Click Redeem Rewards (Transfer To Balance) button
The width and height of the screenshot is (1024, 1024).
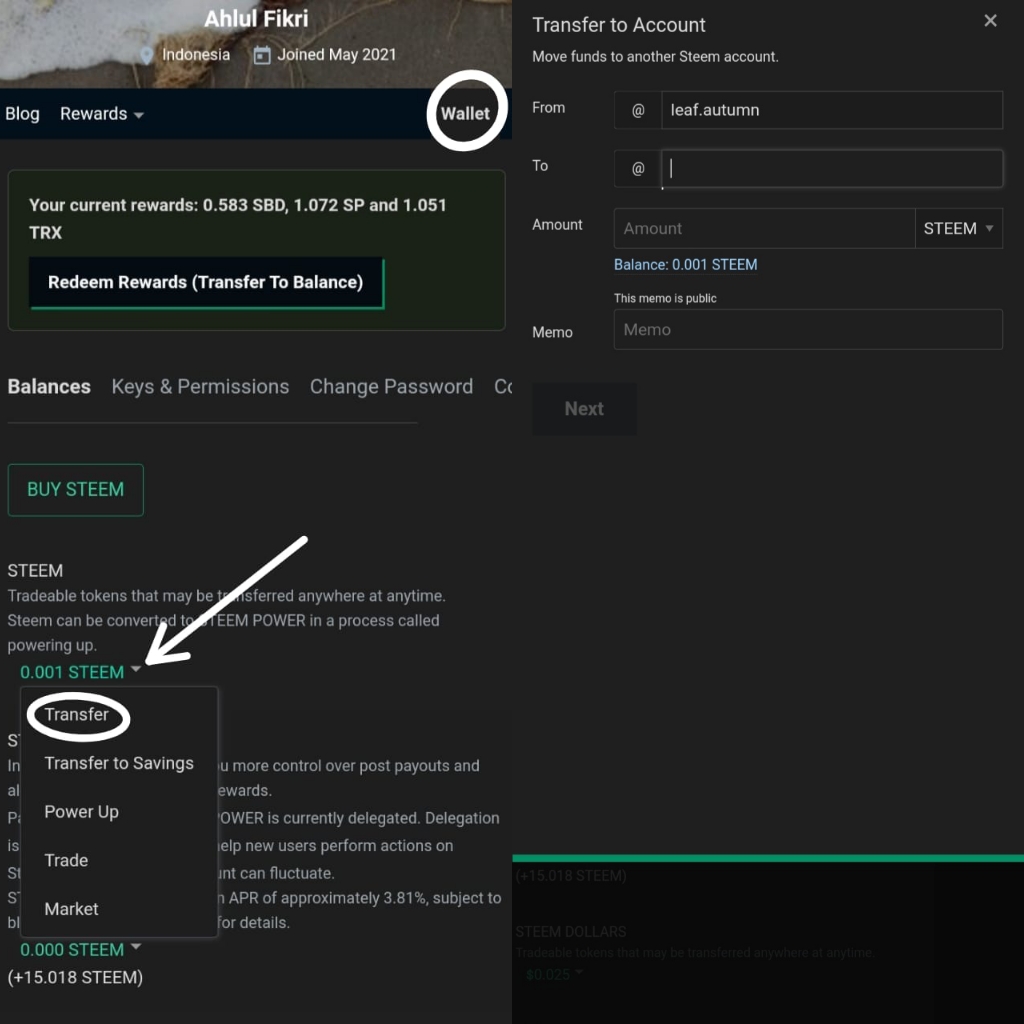pos(206,282)
